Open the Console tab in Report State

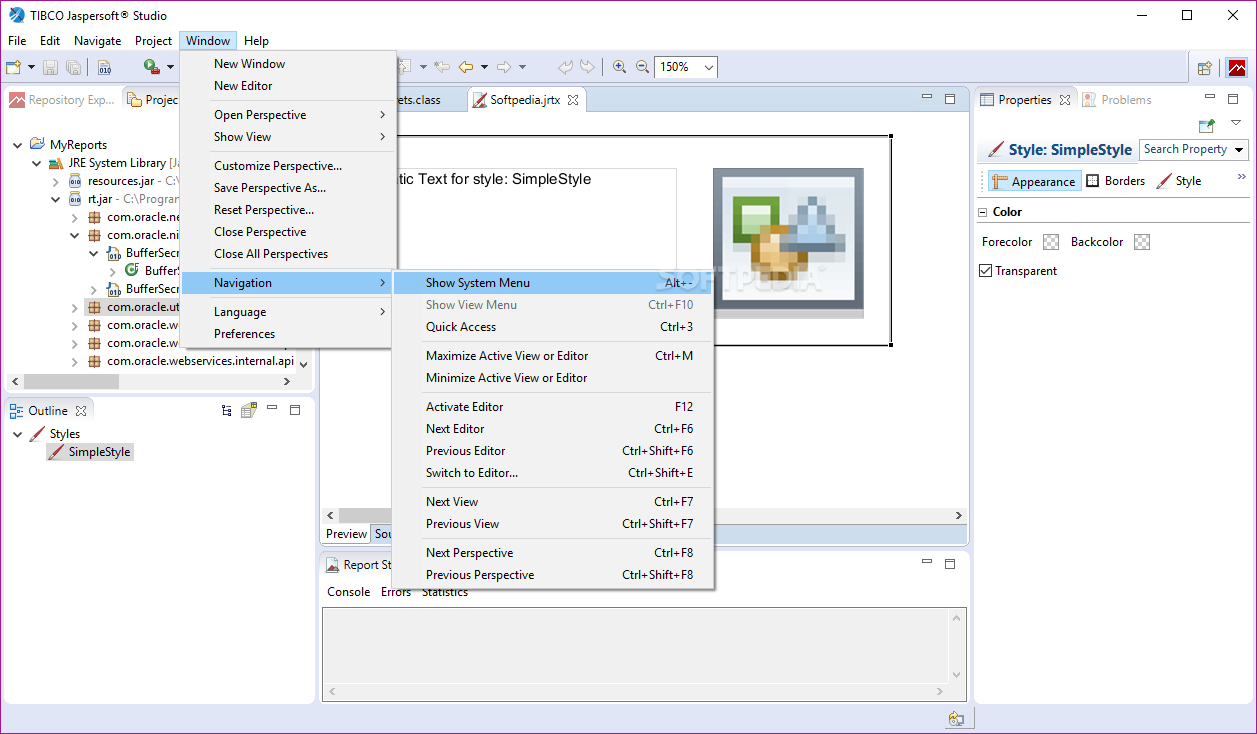(x=349, y=592)
